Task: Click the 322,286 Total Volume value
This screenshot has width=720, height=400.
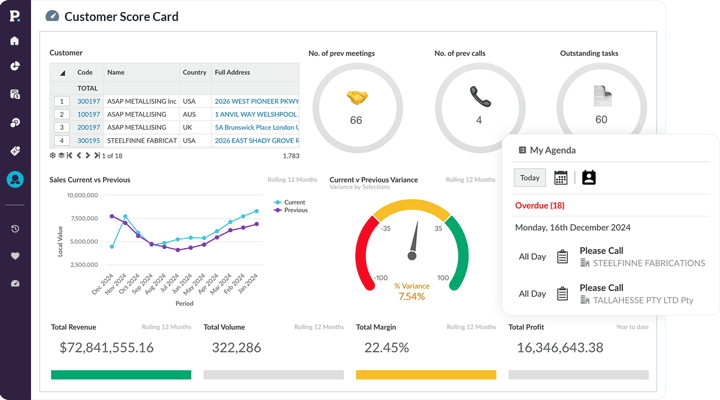Action: click(236, 348)
